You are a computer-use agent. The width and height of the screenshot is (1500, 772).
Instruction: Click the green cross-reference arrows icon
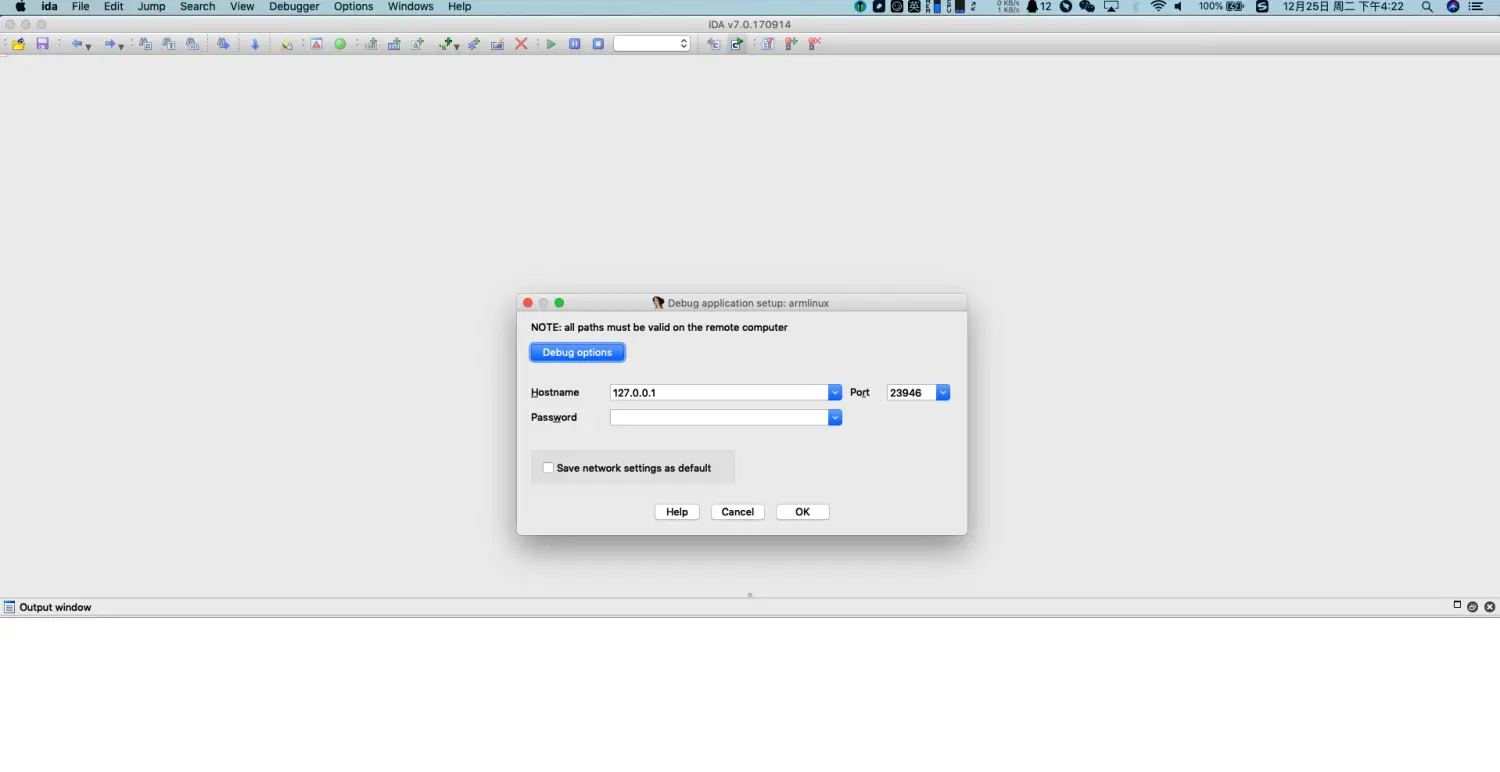[445, 44]
